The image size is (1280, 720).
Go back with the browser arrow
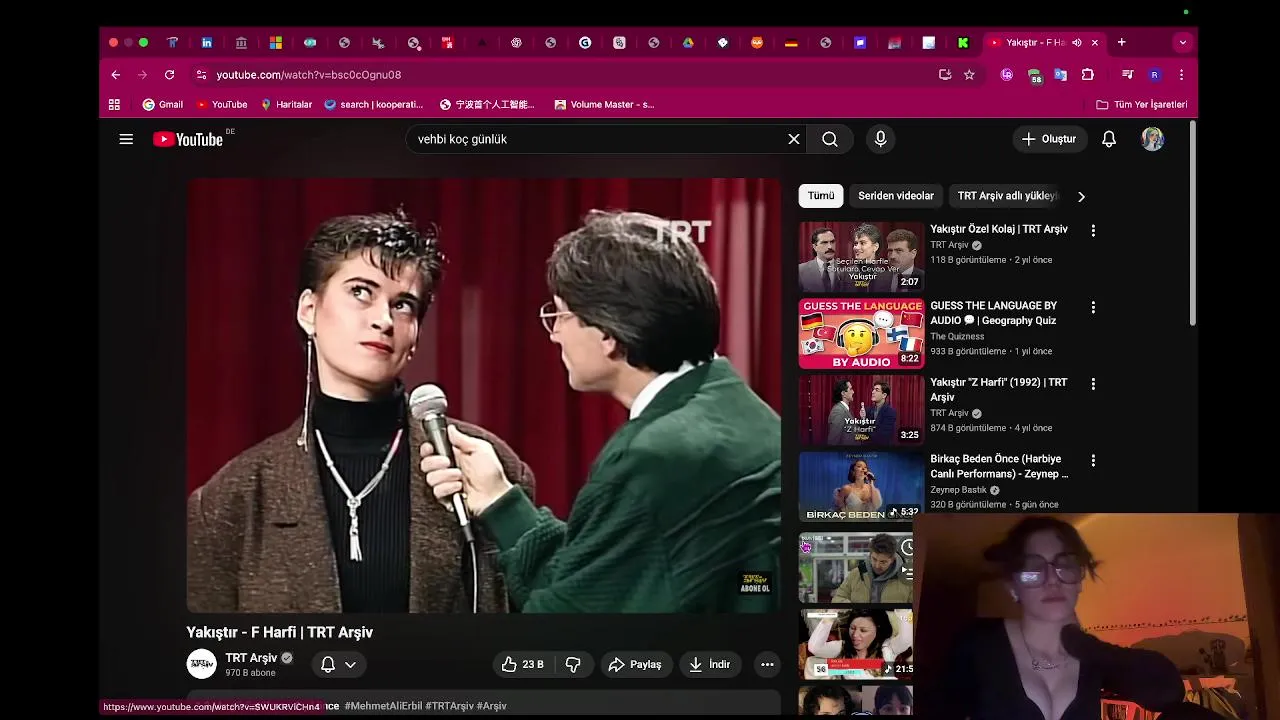(116, 74)
